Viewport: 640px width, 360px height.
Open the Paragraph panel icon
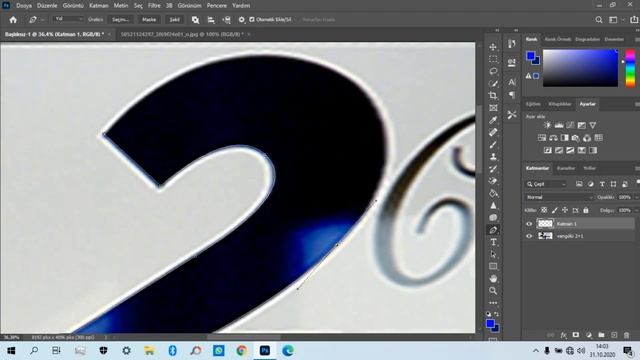click(x=512, y=95)
